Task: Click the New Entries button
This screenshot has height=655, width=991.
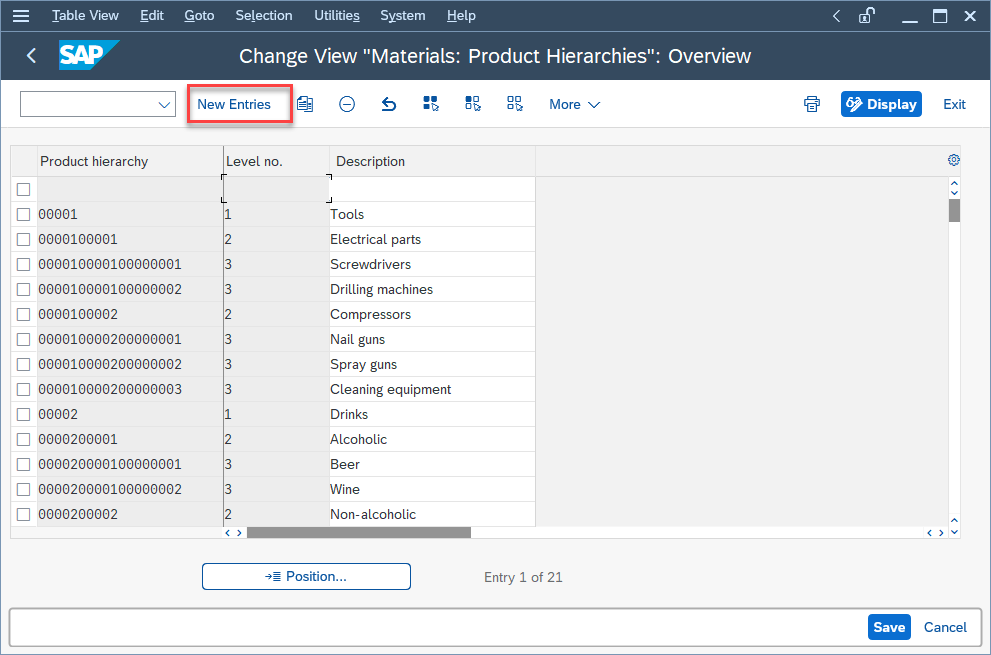Action: (x=239, y=104)
